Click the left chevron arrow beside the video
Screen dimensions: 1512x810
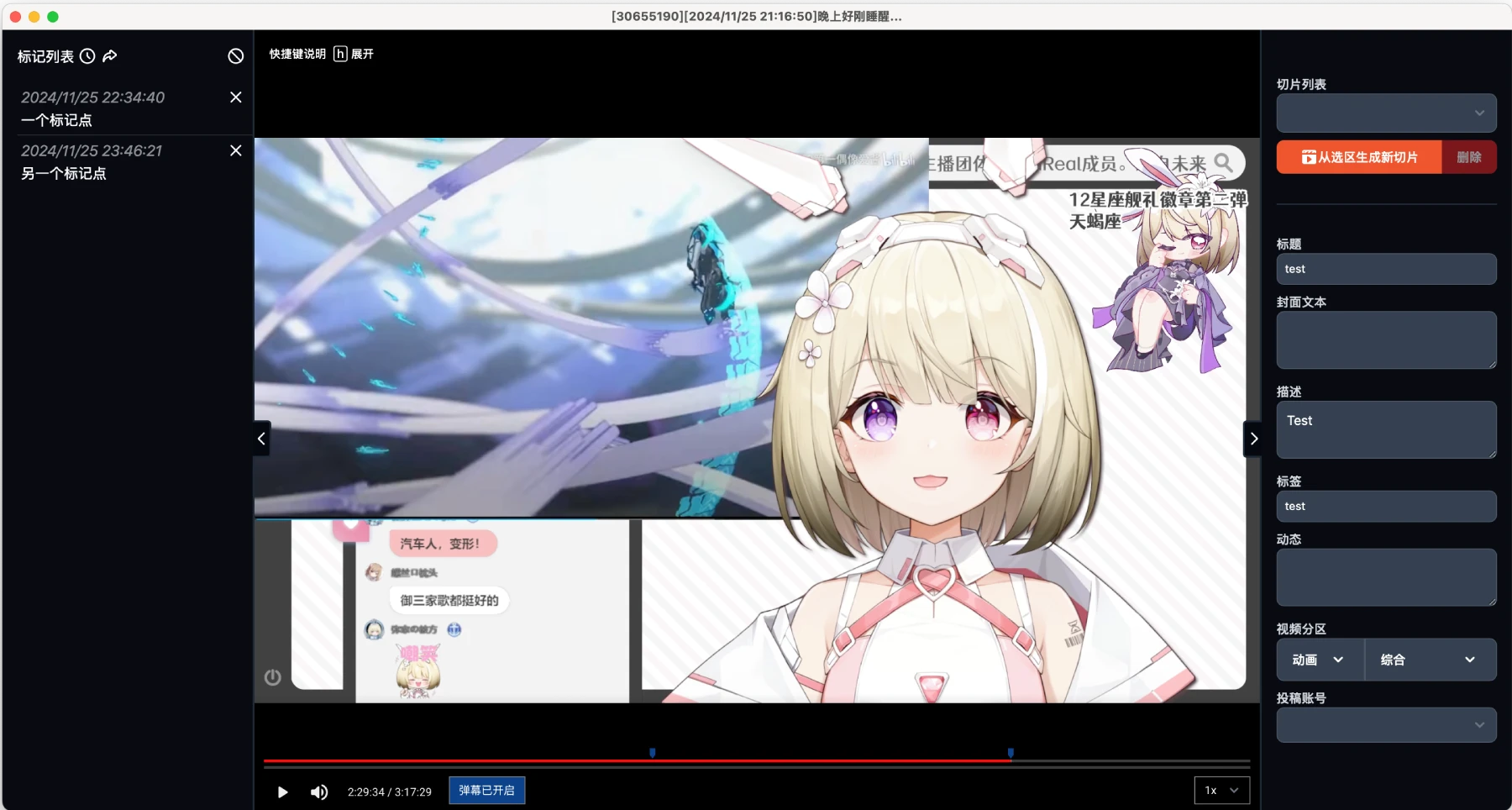click(x=261, y=439)
